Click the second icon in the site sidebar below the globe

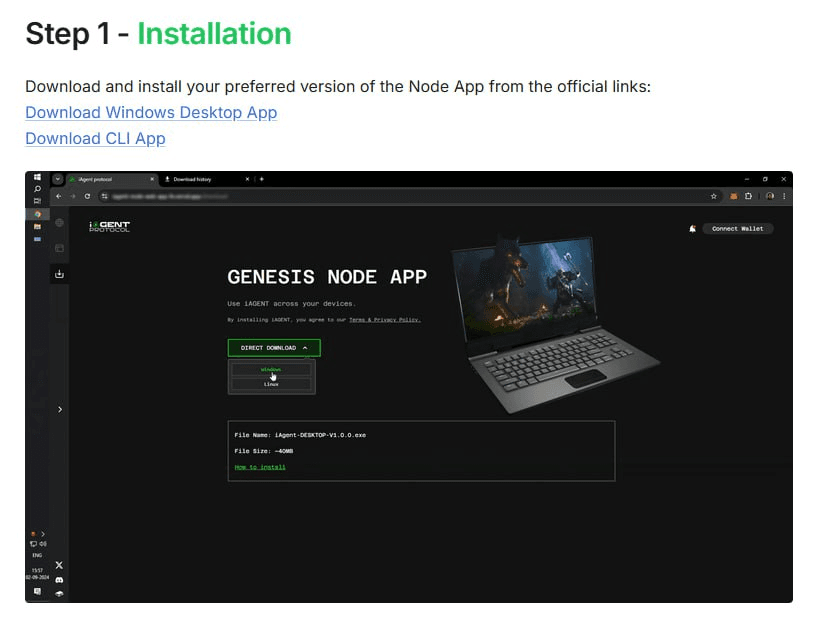[x=59, y=248]
